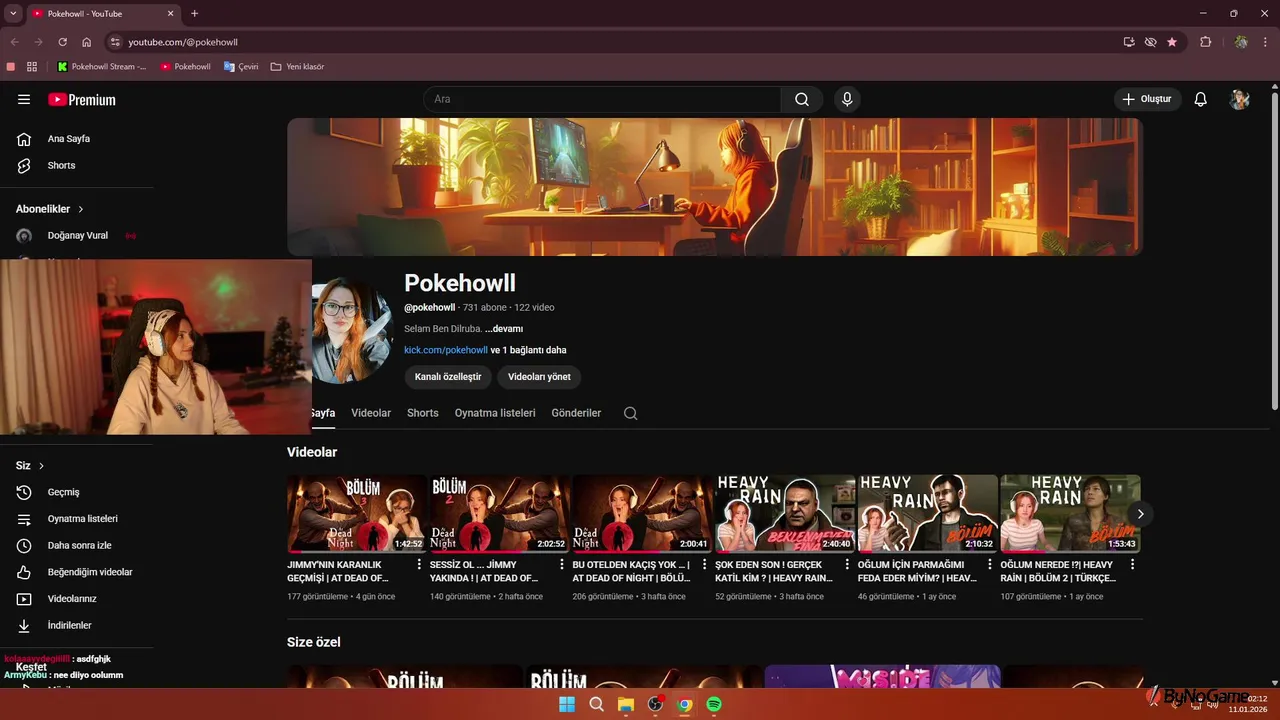This screenshot has width=1280, height=720.
Task: Expand the Siz section
Action: 30,466
